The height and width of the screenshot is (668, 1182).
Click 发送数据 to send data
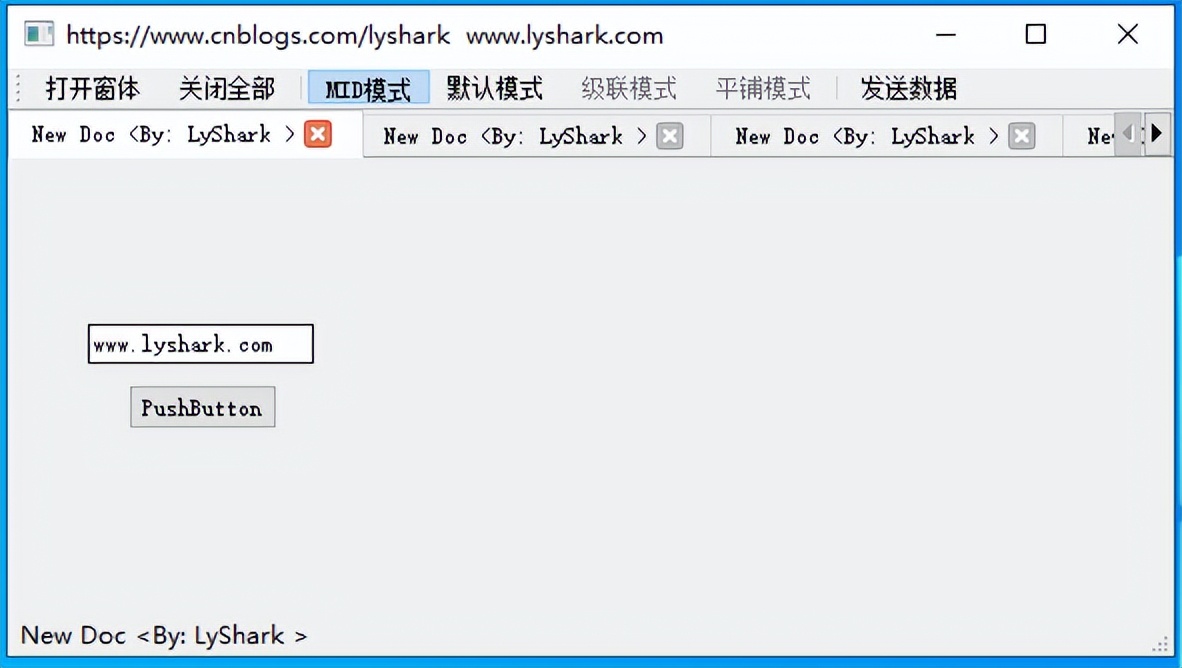coord(908,89)
